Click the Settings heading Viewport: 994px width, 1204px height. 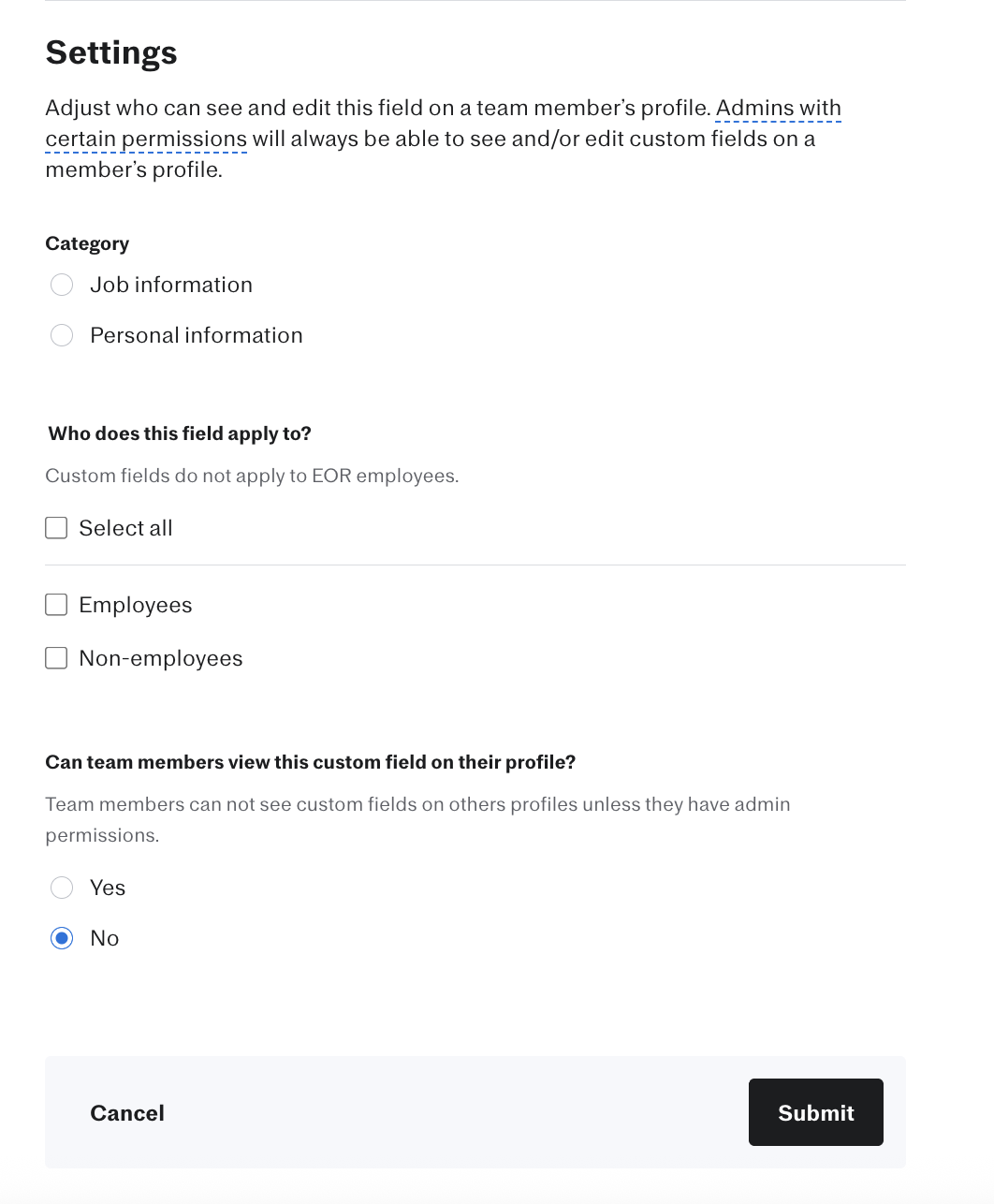pyautogui.click(x=111, y=52)
